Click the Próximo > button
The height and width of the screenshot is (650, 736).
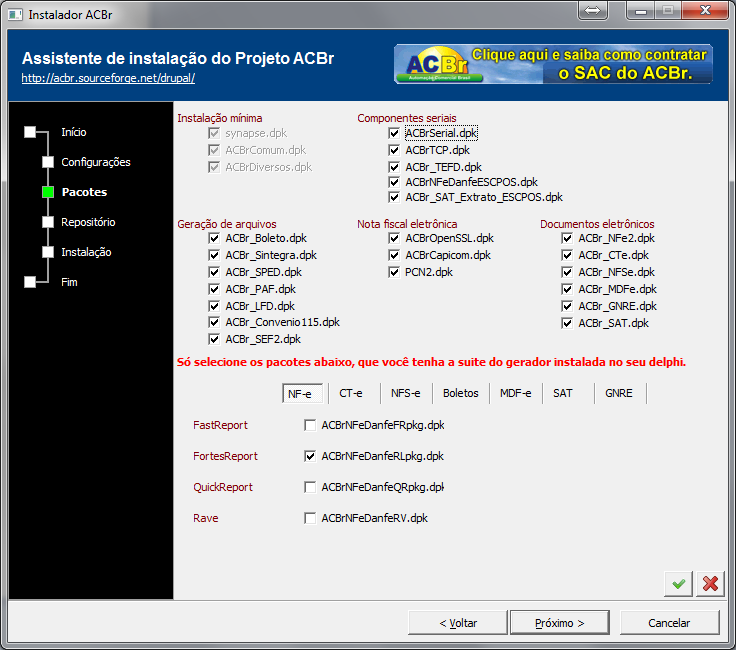(x=560, y=623)
